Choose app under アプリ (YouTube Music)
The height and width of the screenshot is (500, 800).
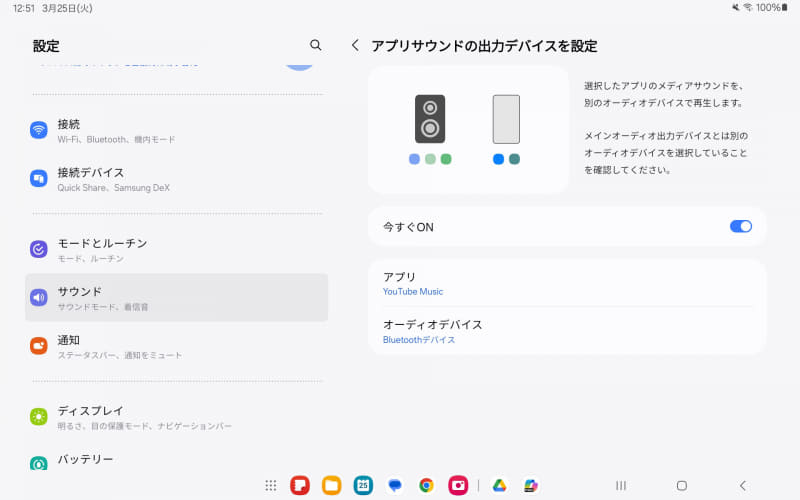pyautogui.click(x=567, y=283)
